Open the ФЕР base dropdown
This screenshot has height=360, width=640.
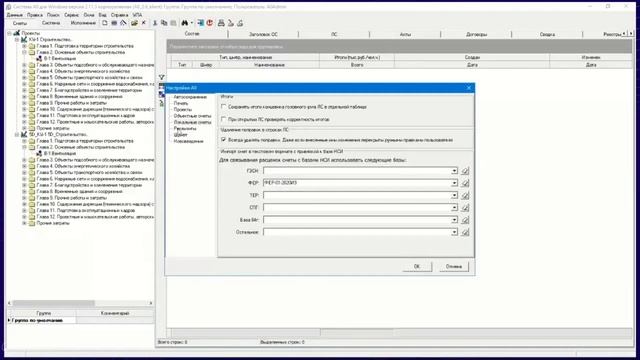coord(454,183)
